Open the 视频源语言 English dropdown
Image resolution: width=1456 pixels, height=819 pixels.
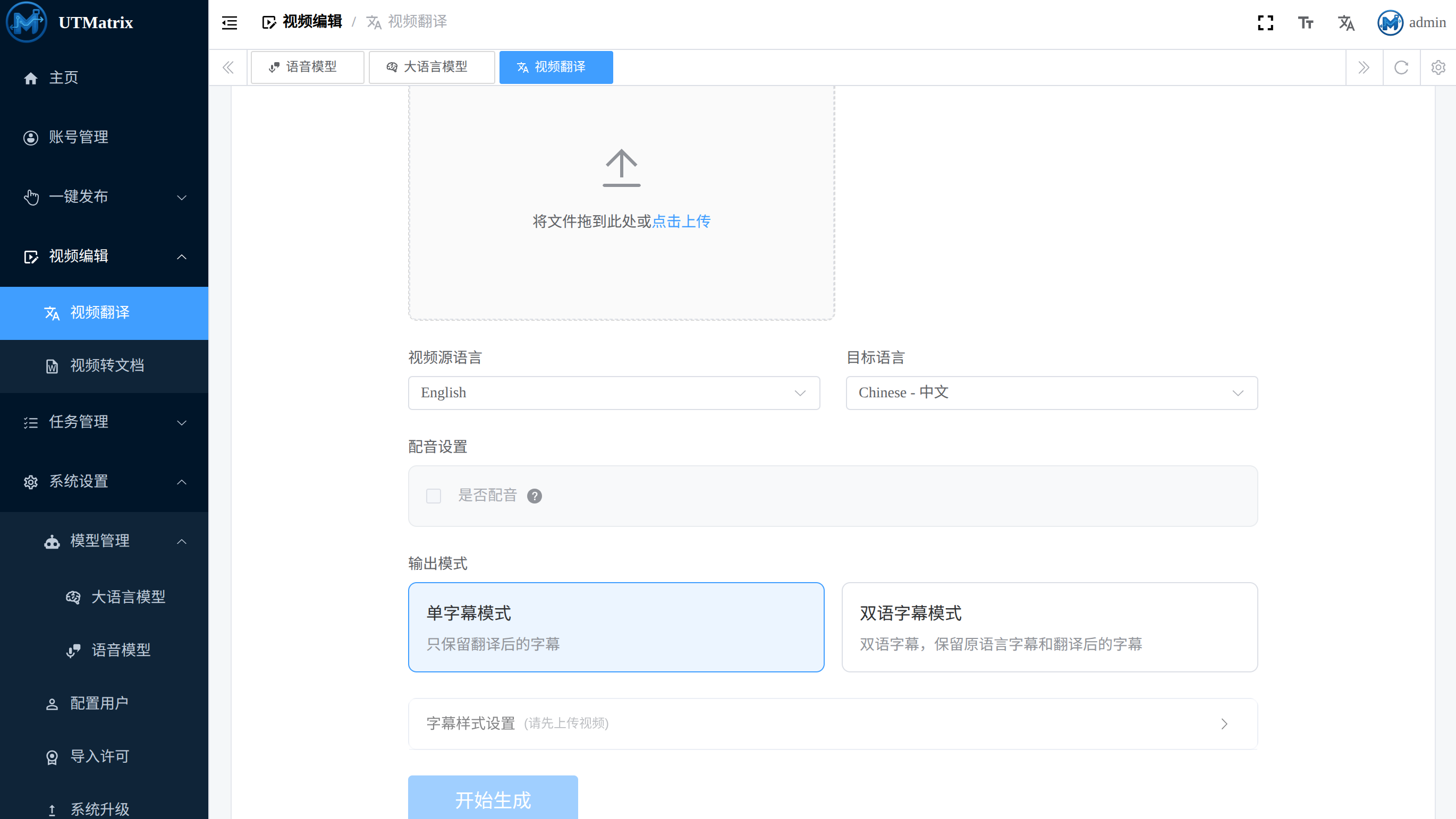[x=614, y=393]
